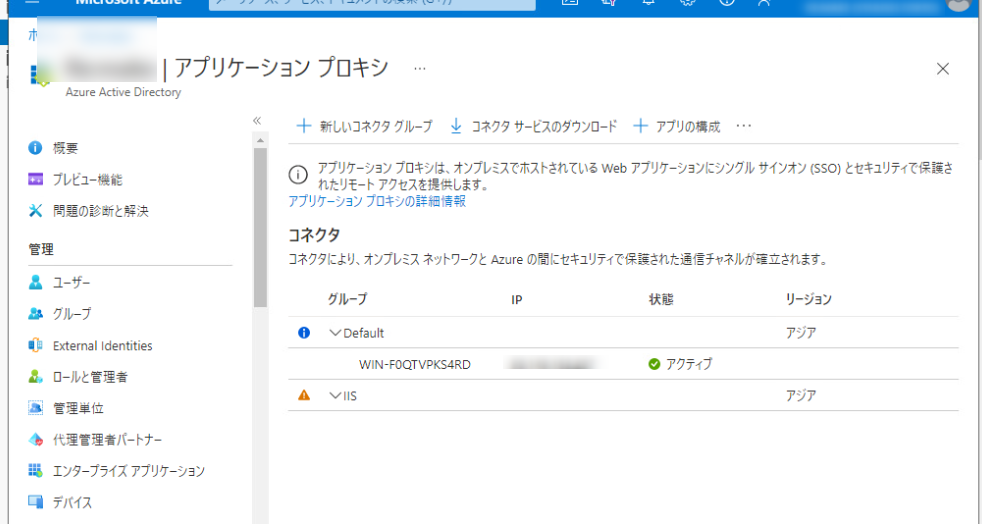The width and height of the screenshot is (982, 524).
Task: Open the グループ menu item
Action: point(72,314)
